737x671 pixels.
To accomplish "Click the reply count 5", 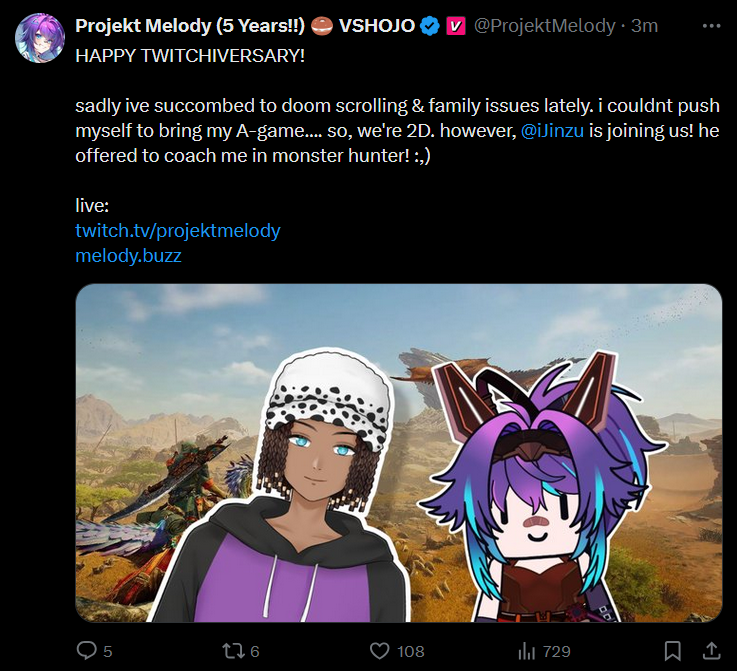I will pos(108,652).
